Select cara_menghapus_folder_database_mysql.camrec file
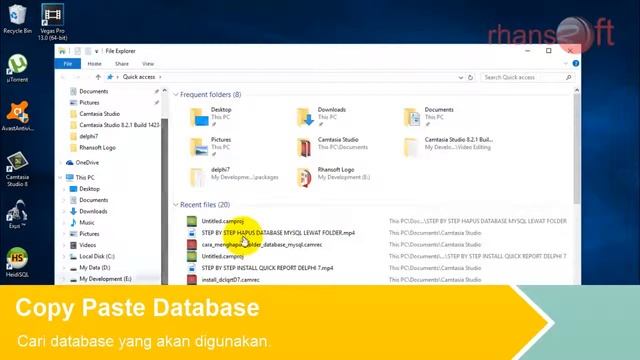Screen dimensions: 640x360 [x=262, y=244]
